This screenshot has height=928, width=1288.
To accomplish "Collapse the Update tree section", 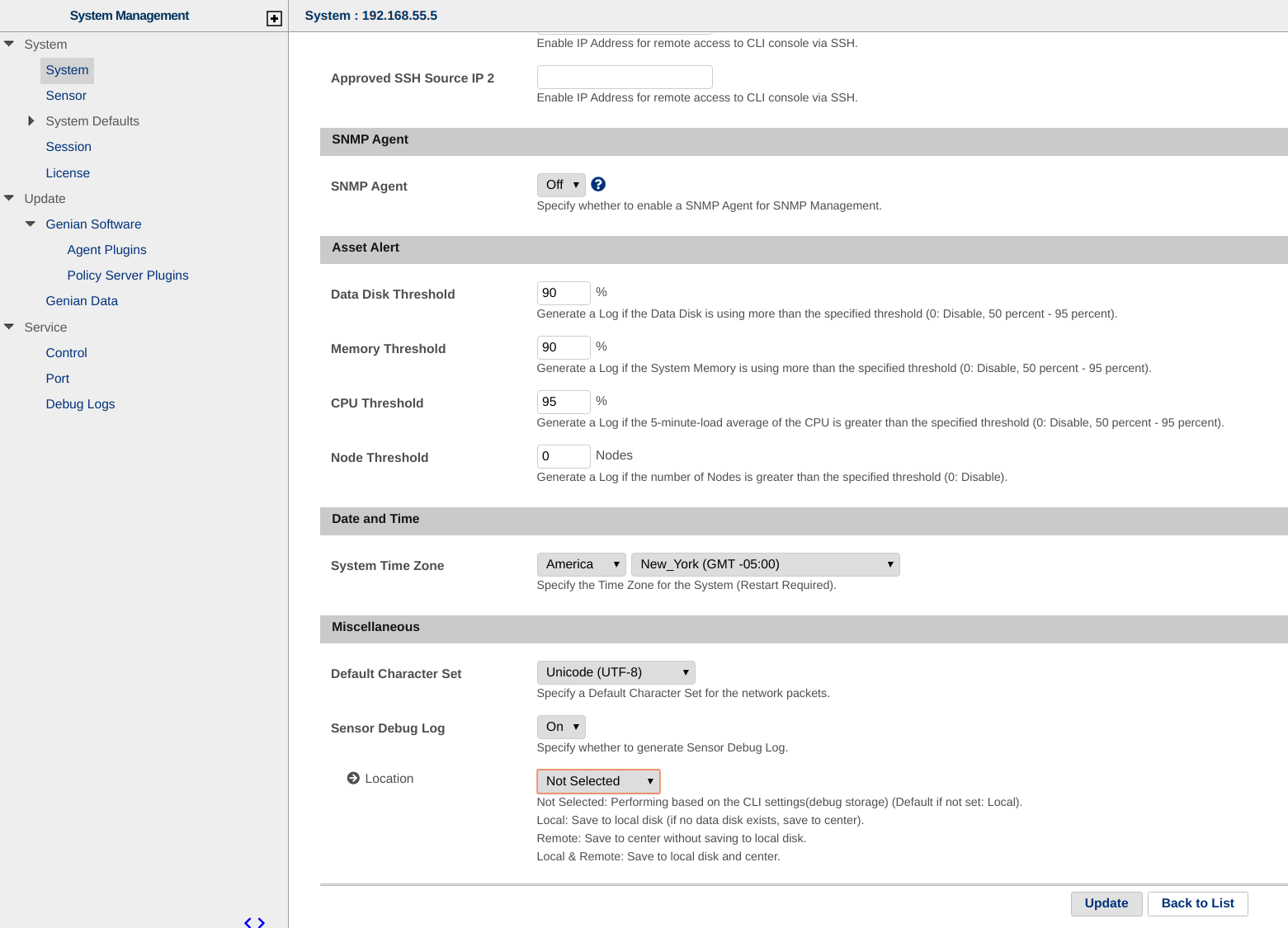I will point(9,198).
